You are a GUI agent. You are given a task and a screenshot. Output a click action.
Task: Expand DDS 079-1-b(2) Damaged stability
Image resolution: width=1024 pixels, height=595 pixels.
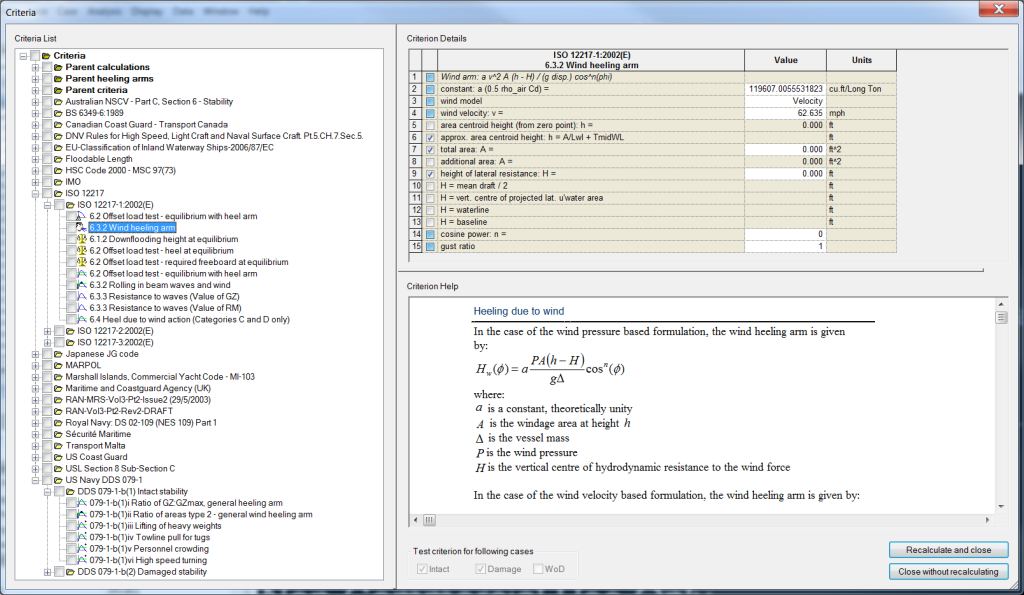click(x=47, y=572)
